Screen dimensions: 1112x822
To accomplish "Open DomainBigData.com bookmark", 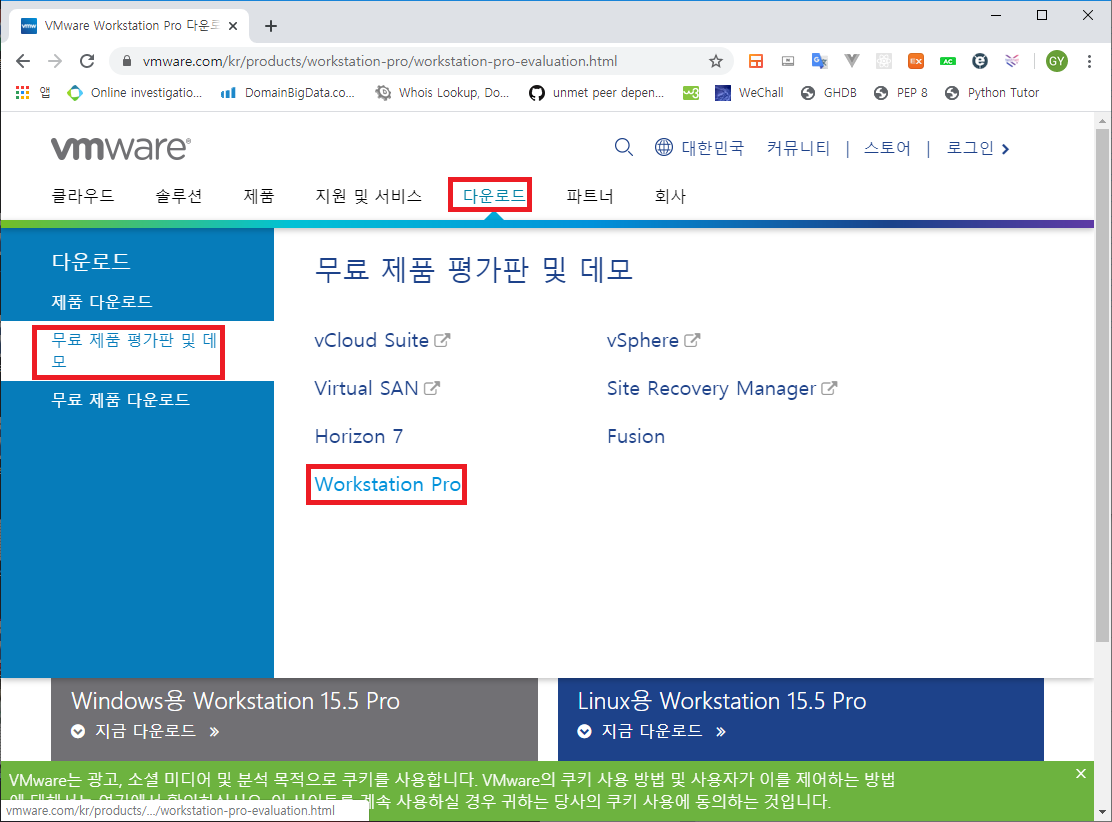I will tap(287, 92).
